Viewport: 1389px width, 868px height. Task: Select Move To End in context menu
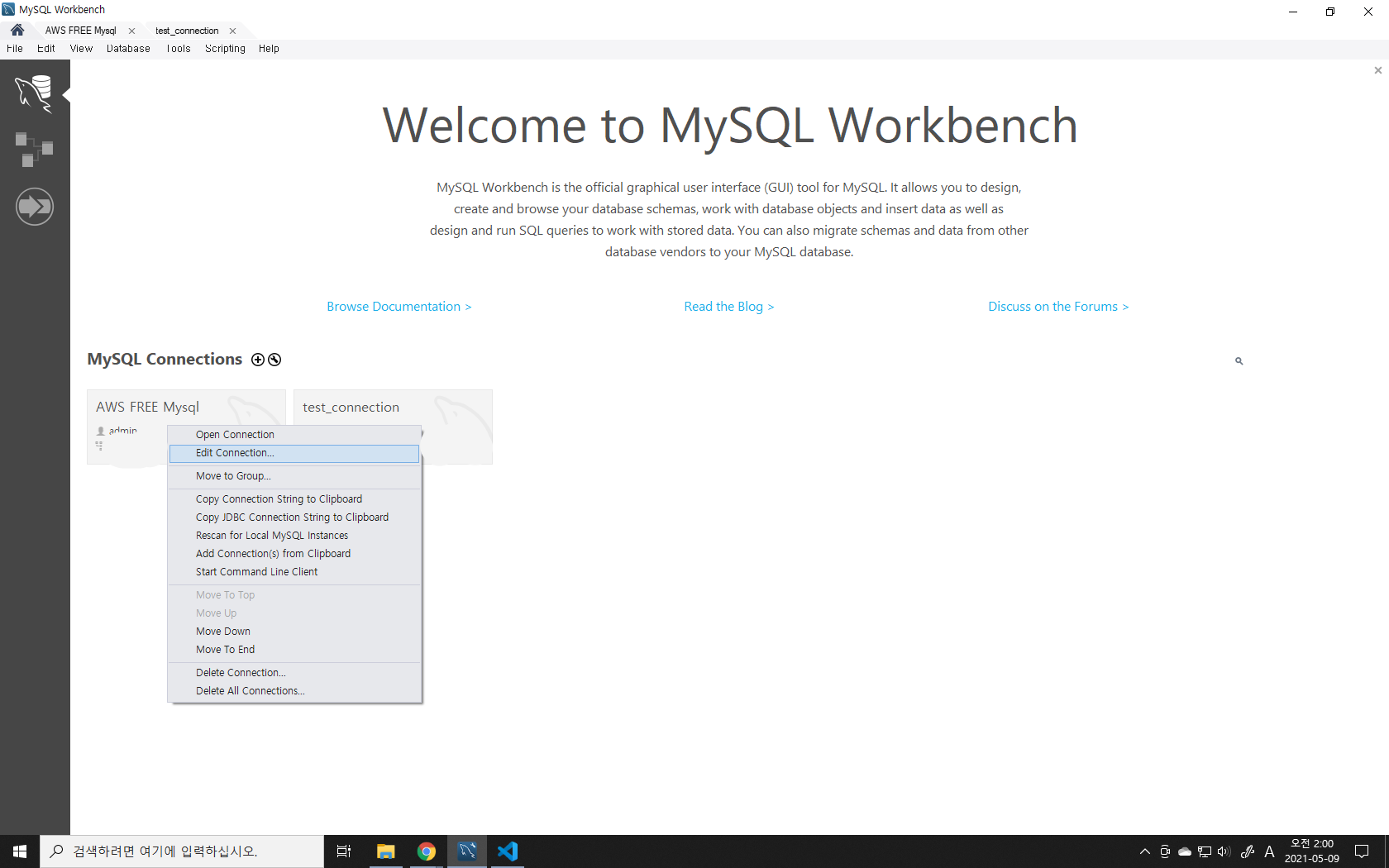294,650
